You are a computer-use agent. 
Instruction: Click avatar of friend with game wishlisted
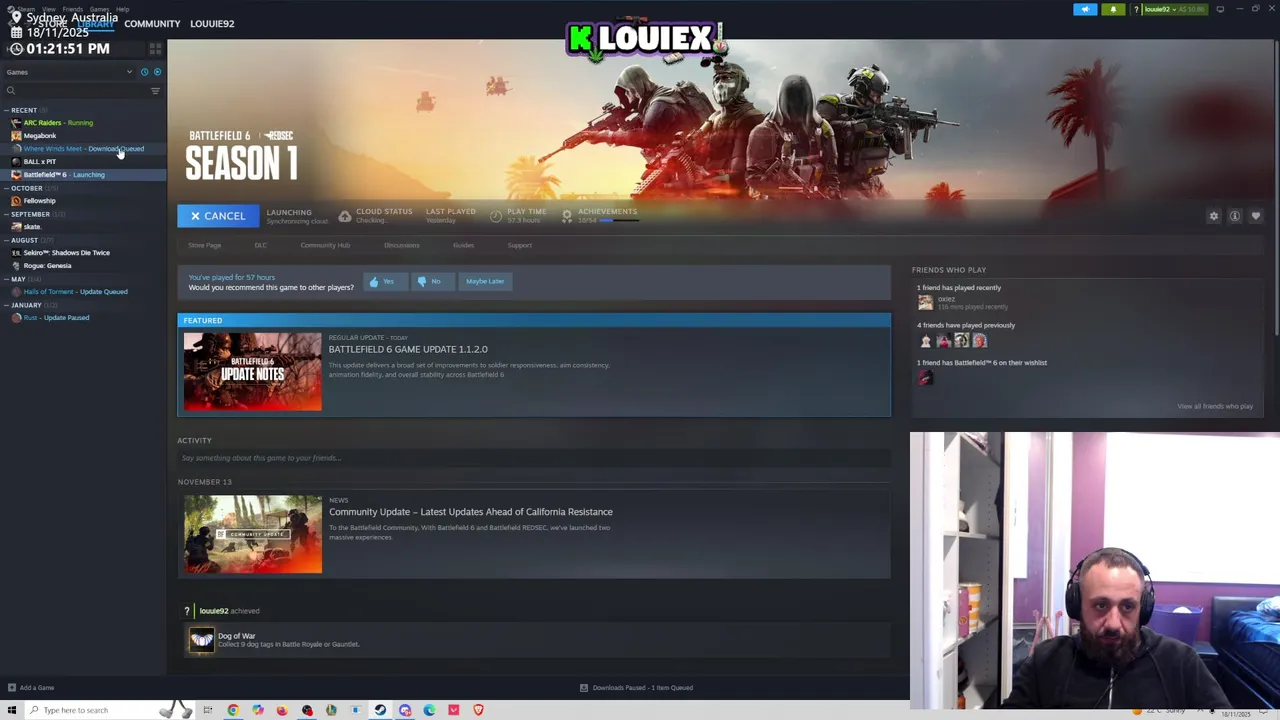[x=925, y=378]
